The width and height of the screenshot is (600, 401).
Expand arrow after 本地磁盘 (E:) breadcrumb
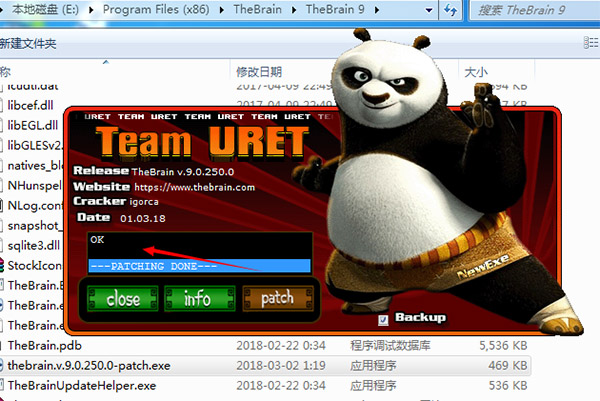pyautogui.click(x=91, y=10)
